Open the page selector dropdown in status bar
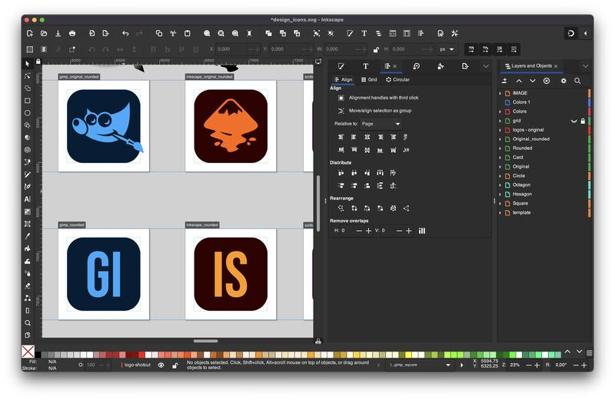The height and width of the screenshot is (400, 615). pyautogui.click(x=448, y=365)
